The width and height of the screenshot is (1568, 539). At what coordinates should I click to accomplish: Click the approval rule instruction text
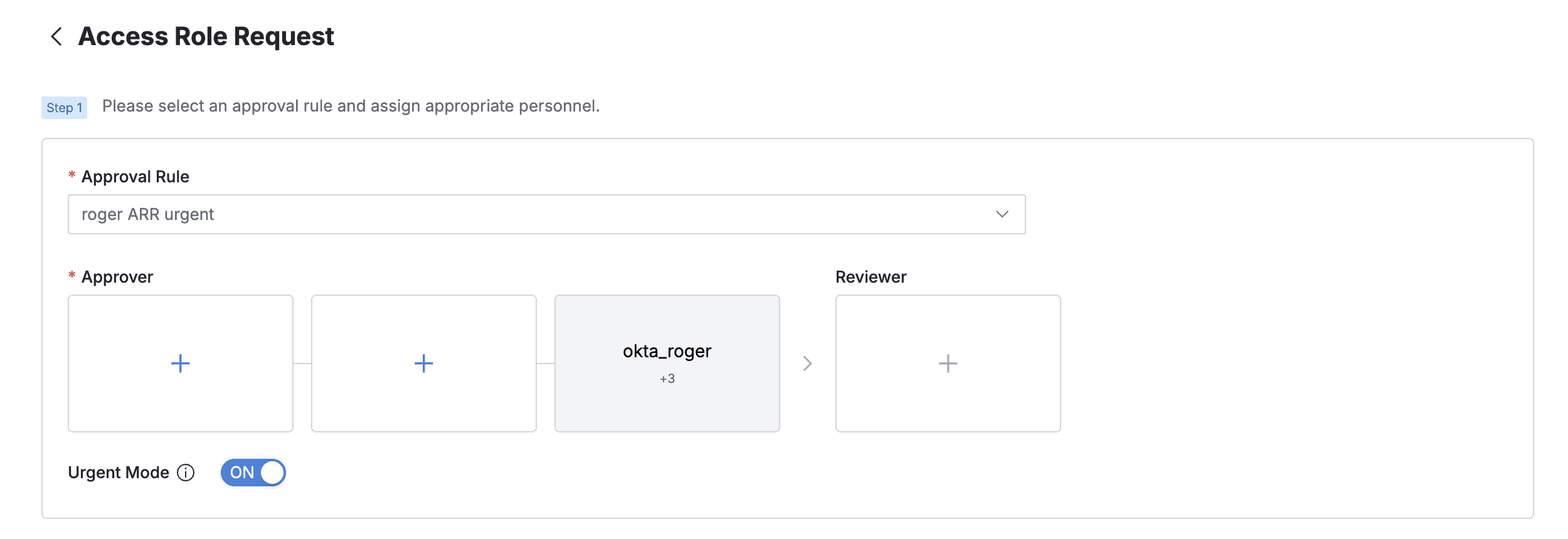pyautogui.click(x=351, y=106)
